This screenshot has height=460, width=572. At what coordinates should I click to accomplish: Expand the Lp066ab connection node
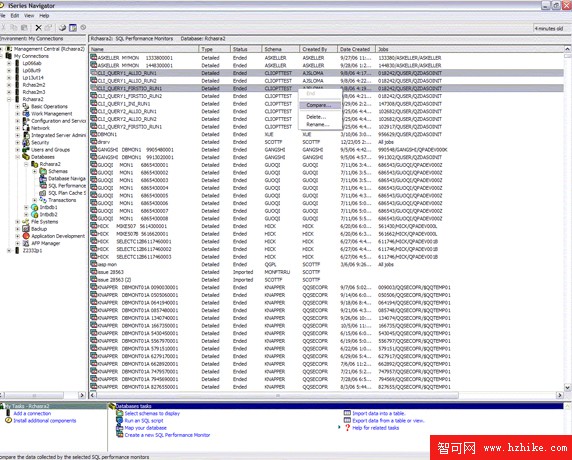click(x=9, y=63)
